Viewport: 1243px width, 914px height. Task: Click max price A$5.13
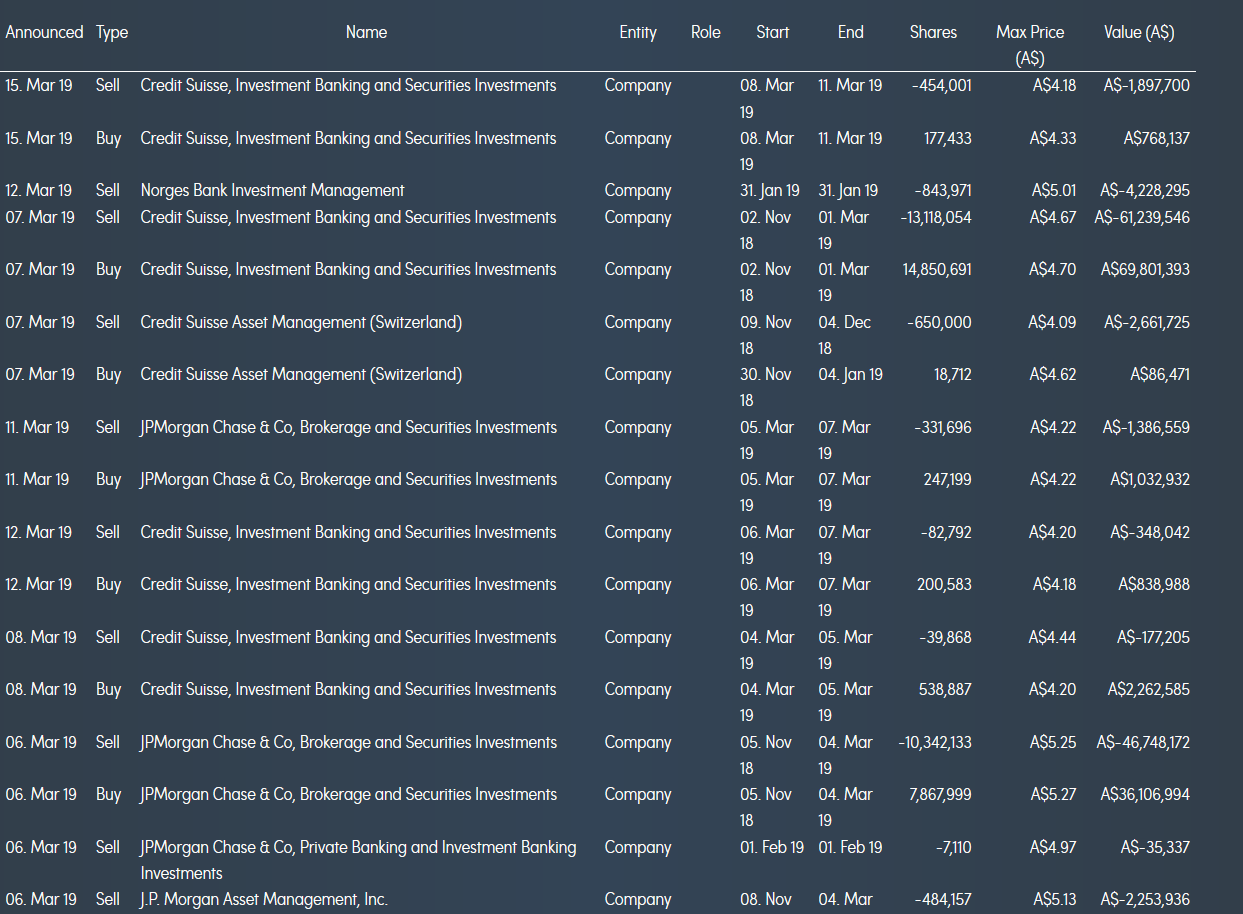coord(1055,899)
